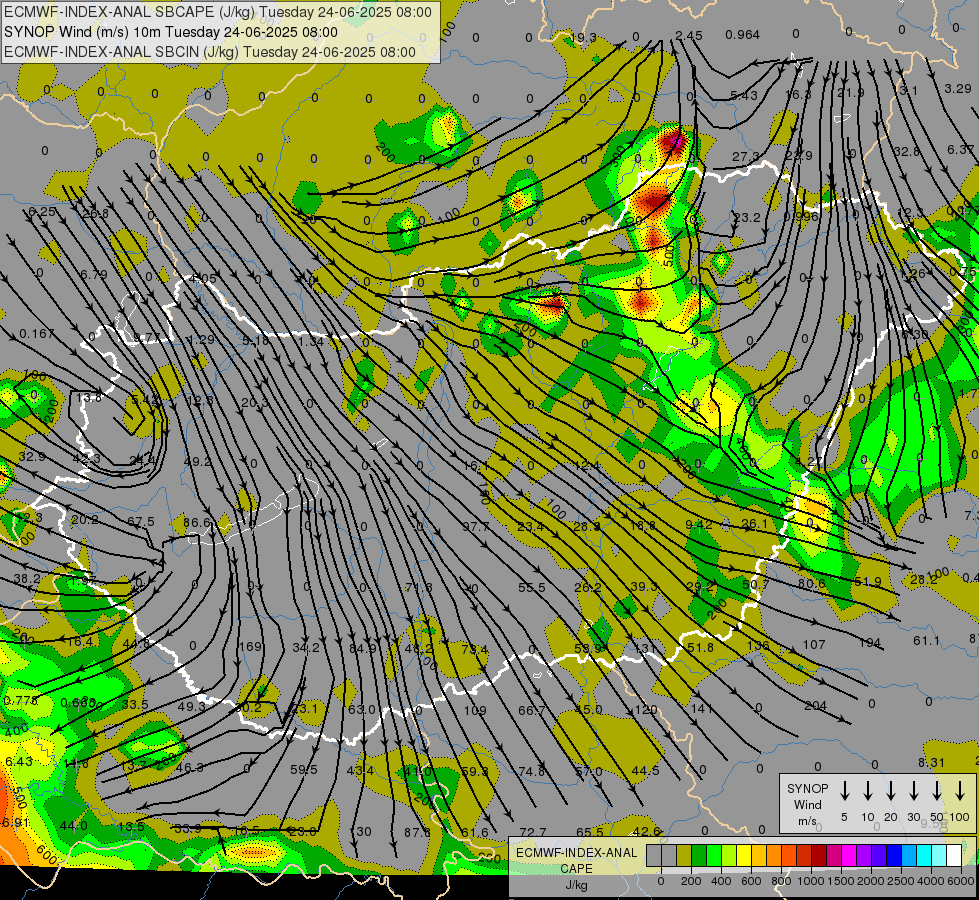Pick the bright magenta swatch in CAPE legend

coord(849,856)
